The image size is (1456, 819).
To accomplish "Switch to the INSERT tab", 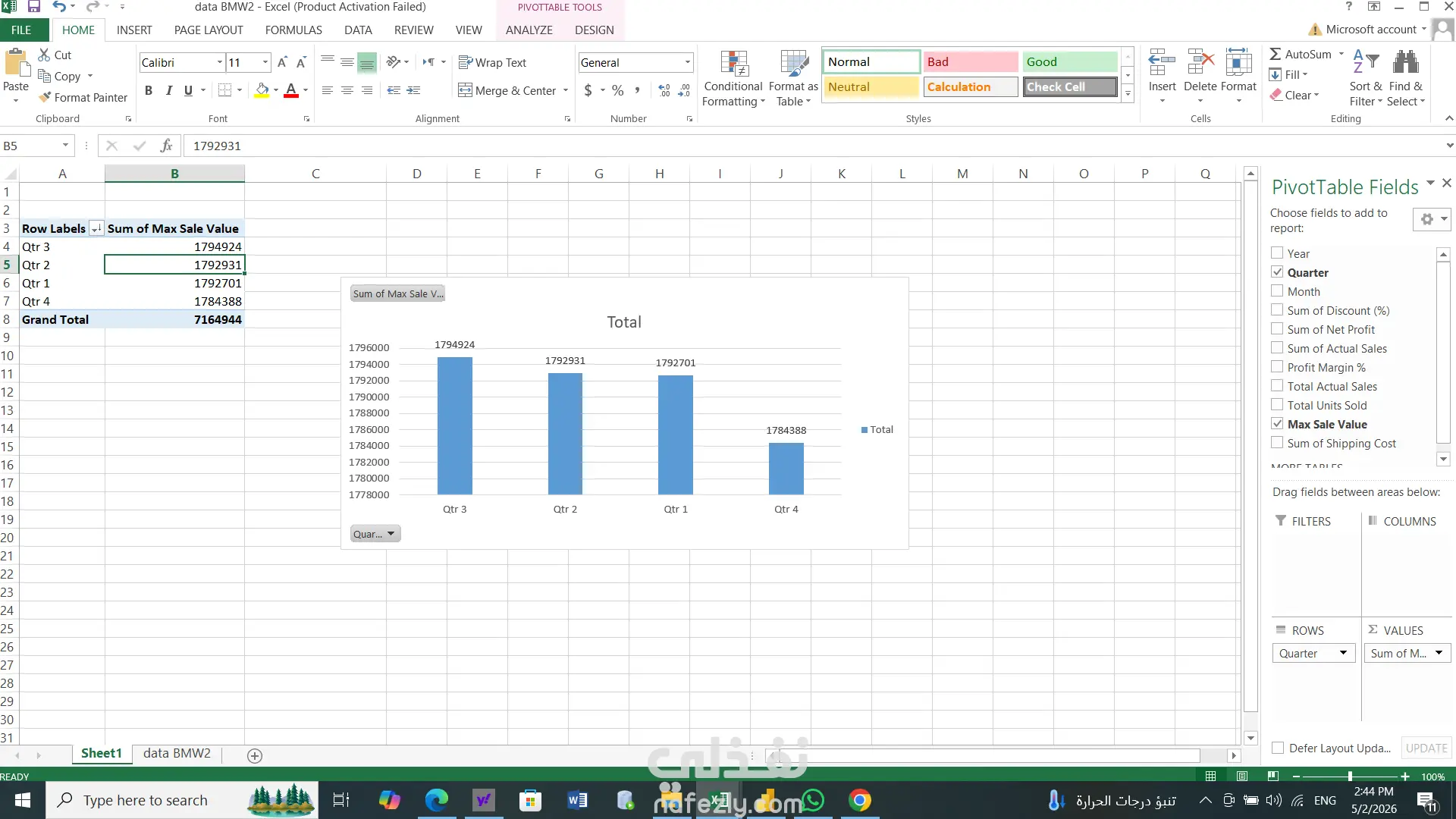I will pos(134,30).
